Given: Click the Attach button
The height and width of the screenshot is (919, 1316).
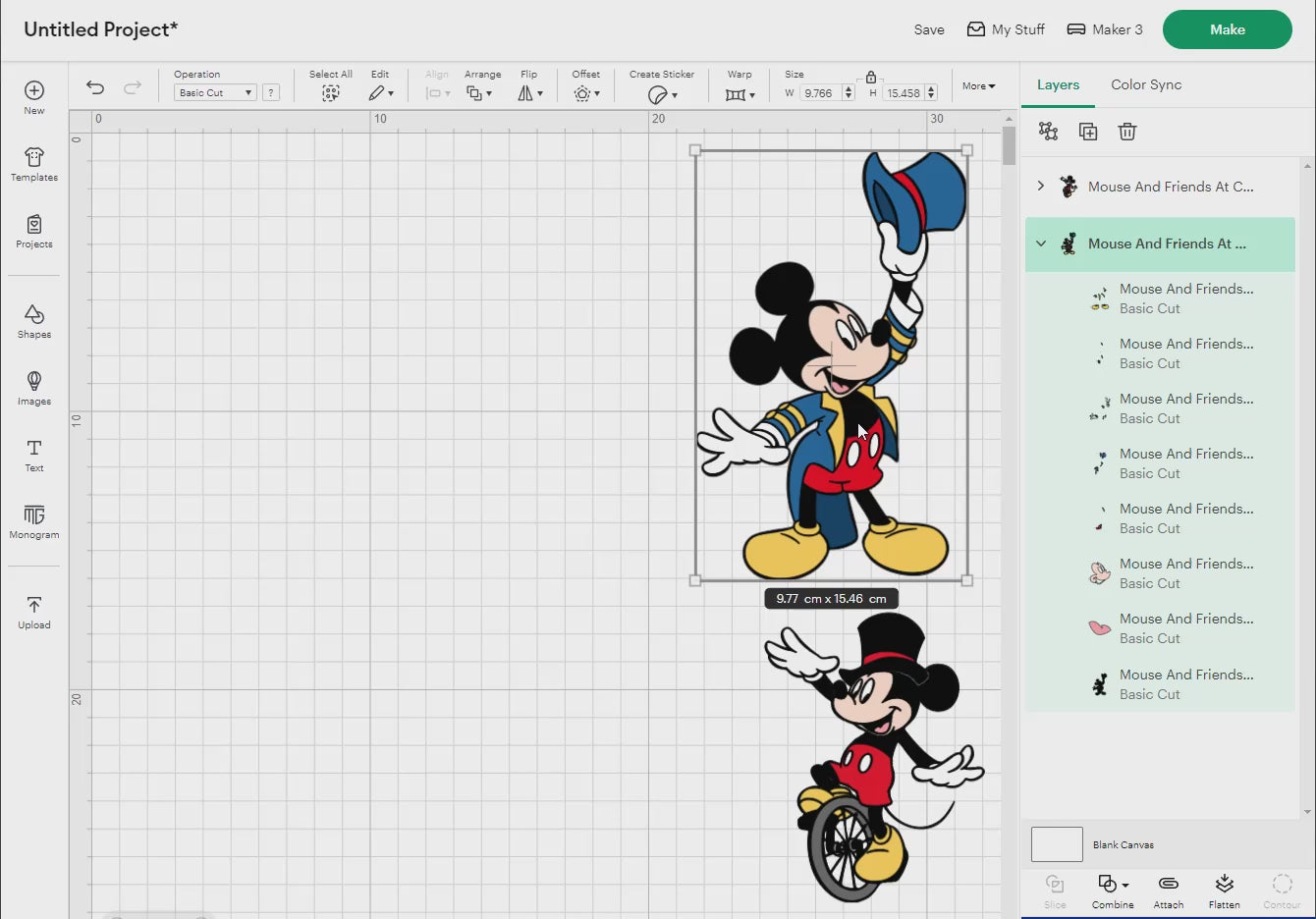Looking at the screenshot, I should pyautogui.click(x=1169, y=892).
